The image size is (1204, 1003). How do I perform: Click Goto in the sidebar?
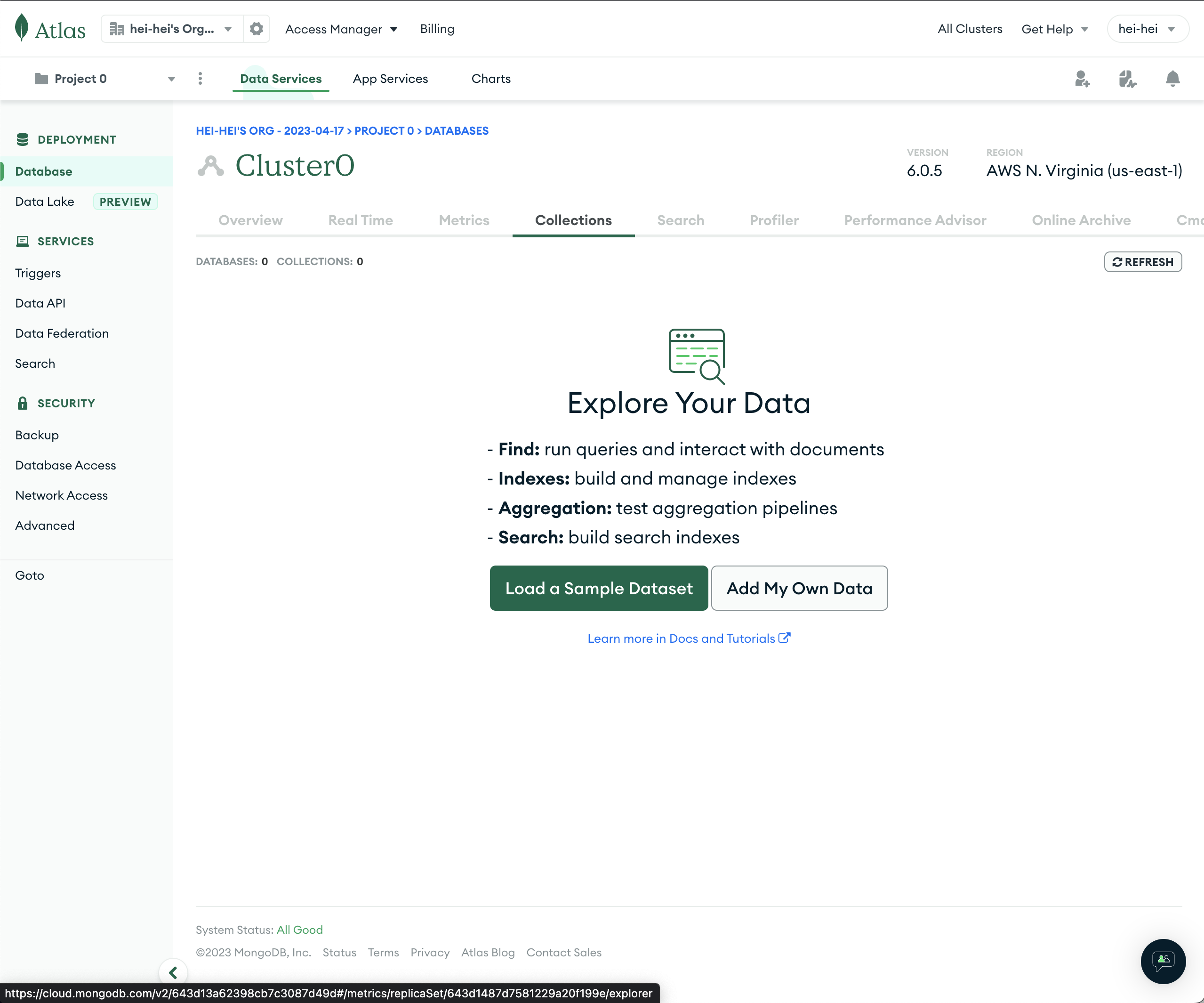[x=29, y=575]
